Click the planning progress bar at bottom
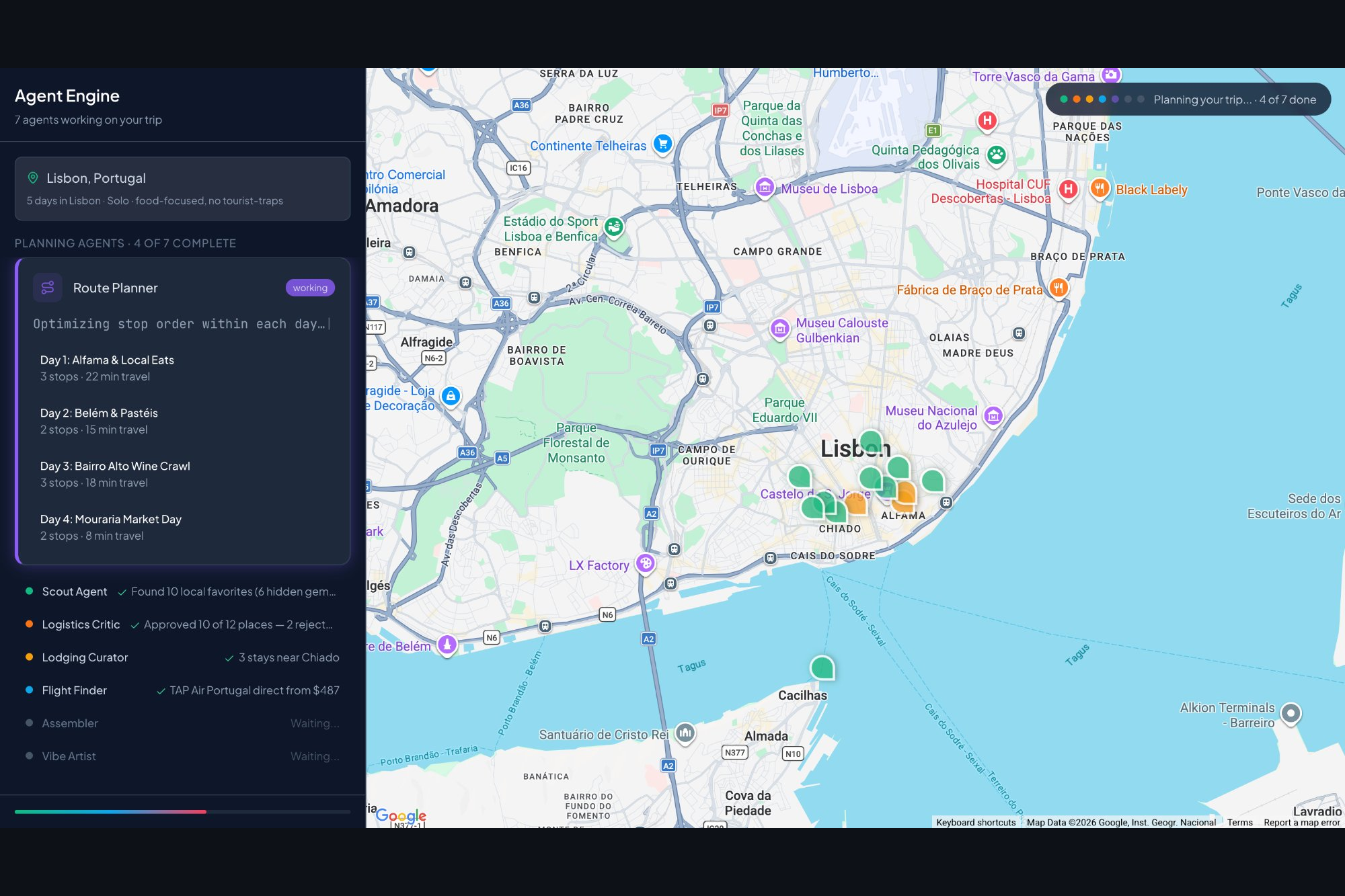The width and height of the screenshot is (1345, 896). point(182,811)
